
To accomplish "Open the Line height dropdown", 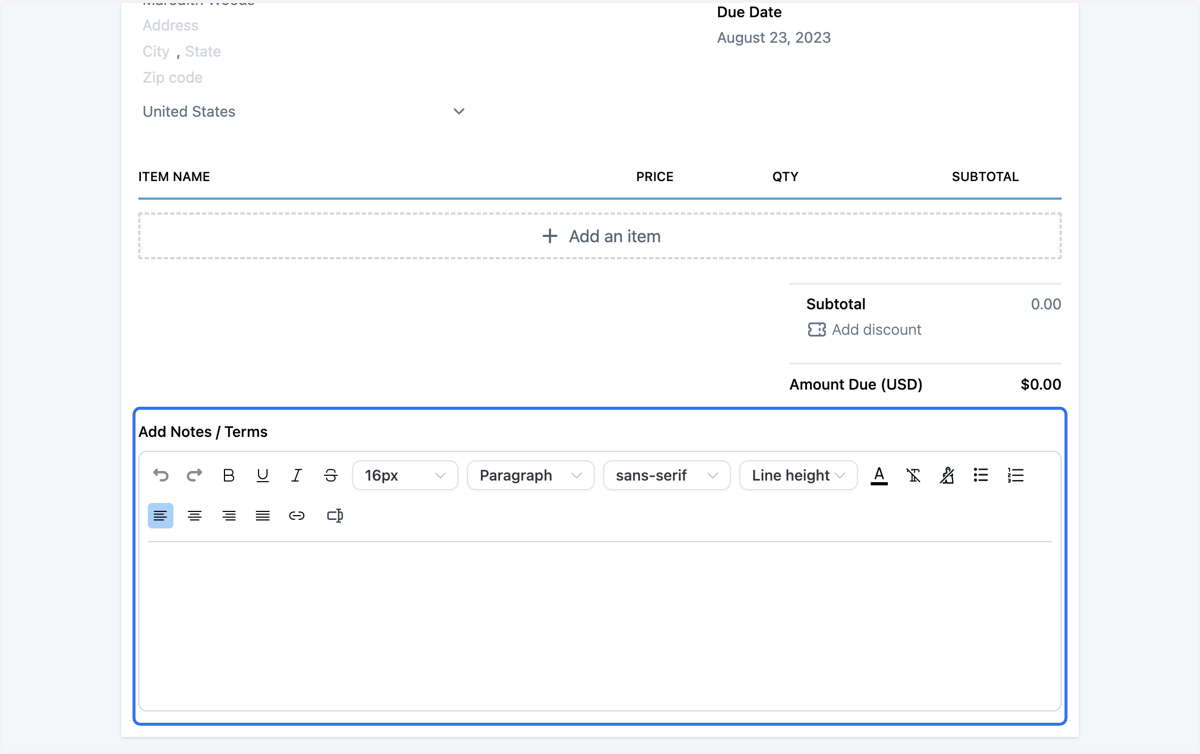I will 798,475.
